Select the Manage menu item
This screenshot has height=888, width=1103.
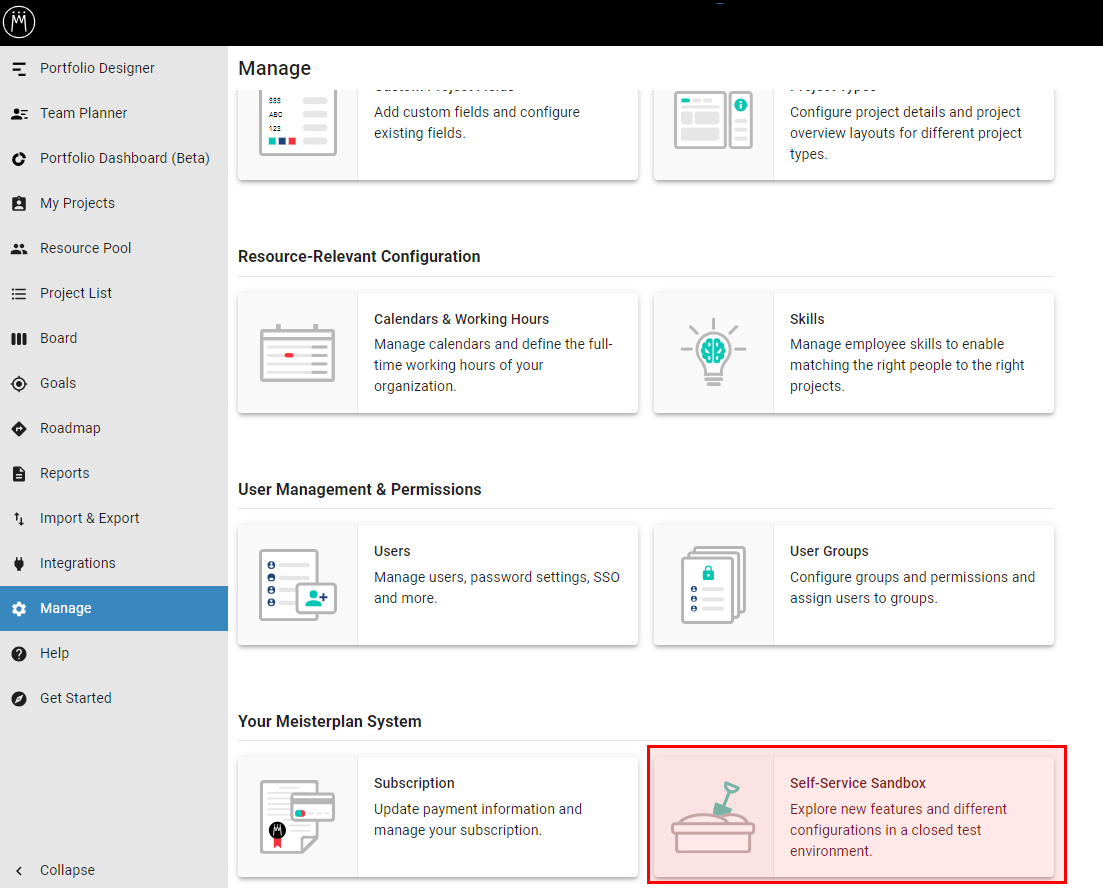coord(114,609)
